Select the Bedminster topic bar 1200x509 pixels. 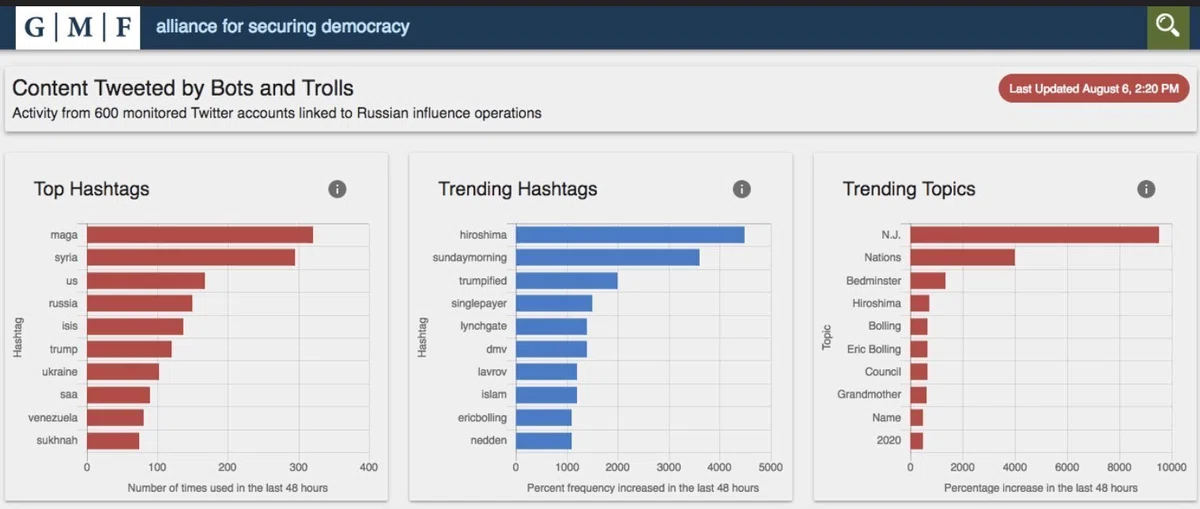927,281
